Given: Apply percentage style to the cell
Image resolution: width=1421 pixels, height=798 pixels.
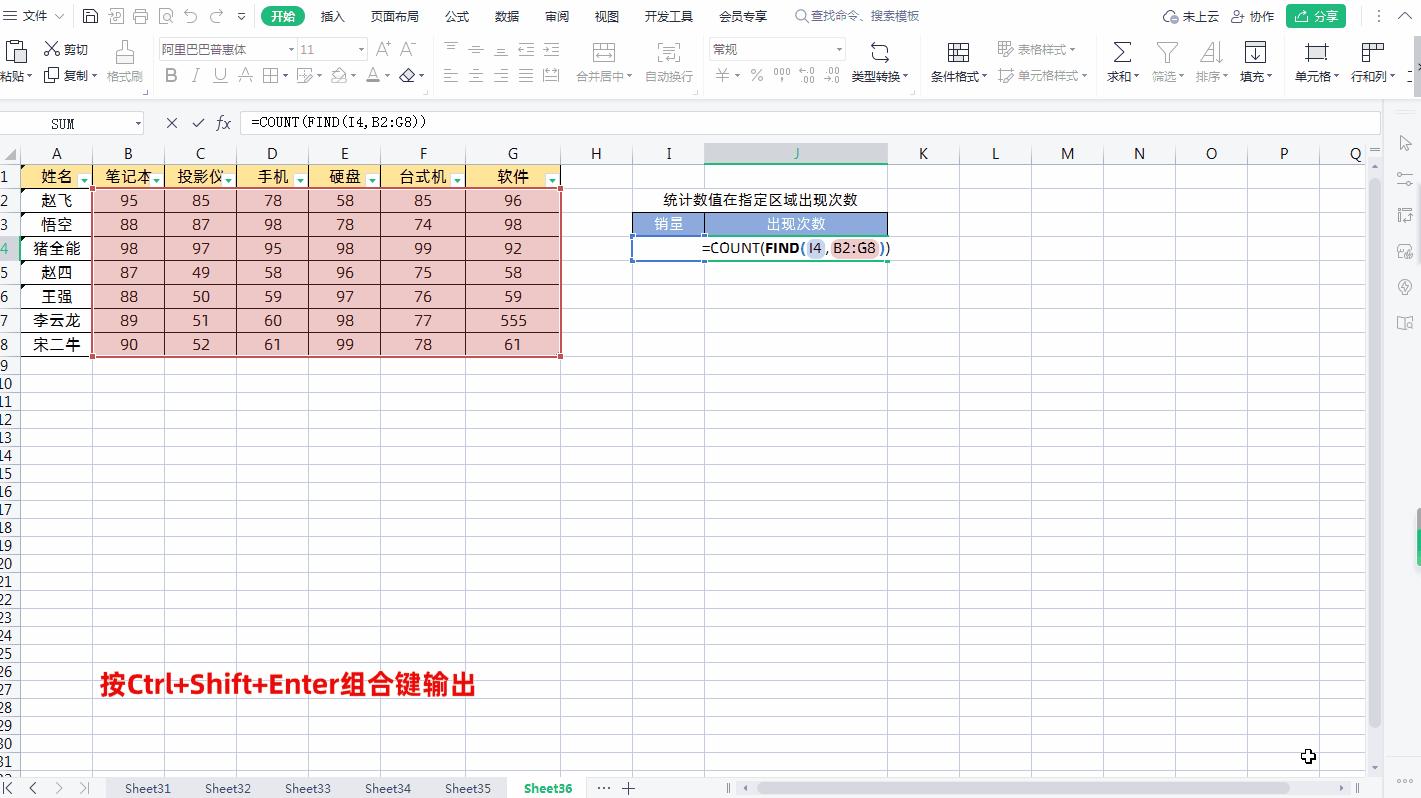Looking at the screenshot, I should point(757,73).
